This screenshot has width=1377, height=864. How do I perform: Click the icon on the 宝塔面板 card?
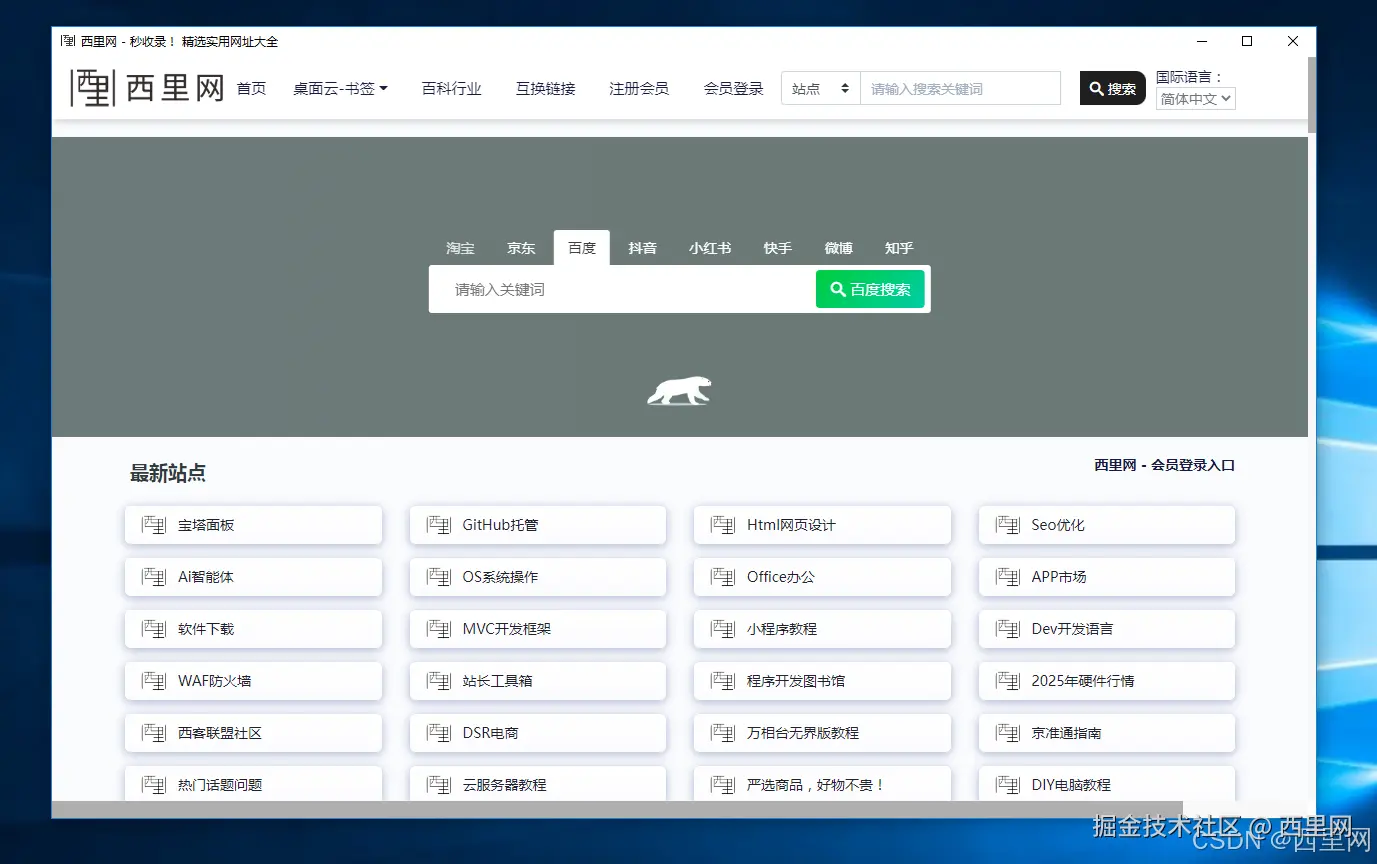(153, 525)
